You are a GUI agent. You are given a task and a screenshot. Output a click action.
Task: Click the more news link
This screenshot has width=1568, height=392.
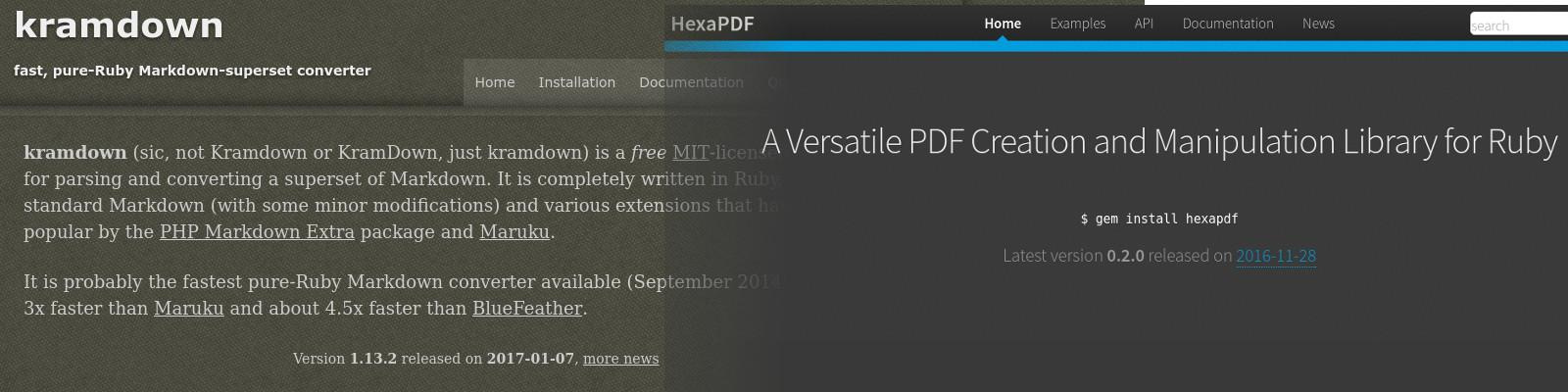tap(620, 359)
